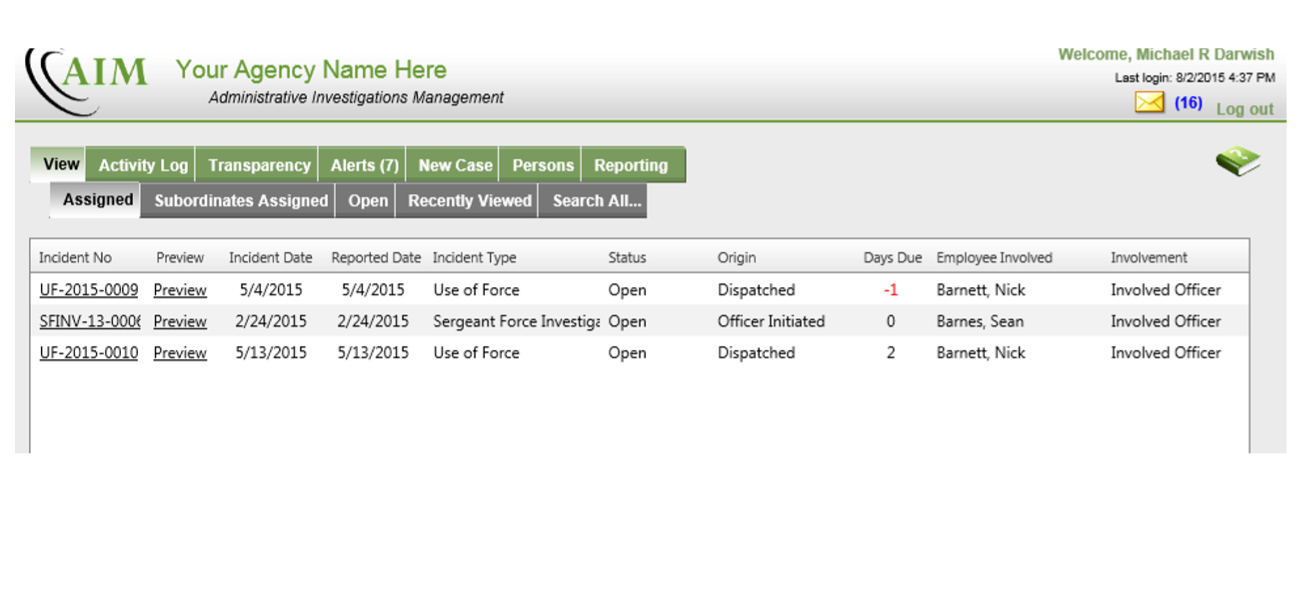Click the Employee Involved column header
The width and height of the screenshot is (1300, 600).
(x=994, y=257)
